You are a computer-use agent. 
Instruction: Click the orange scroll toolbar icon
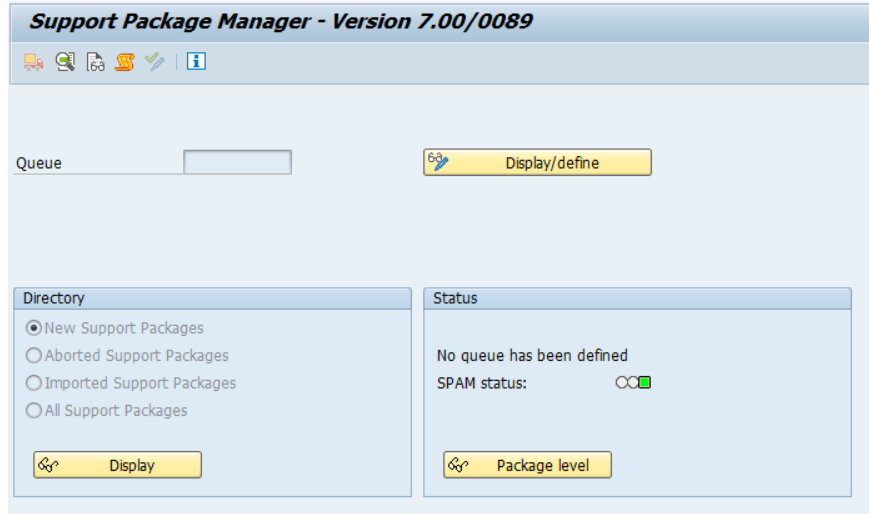pyautogui.click(x=125, y=62)
